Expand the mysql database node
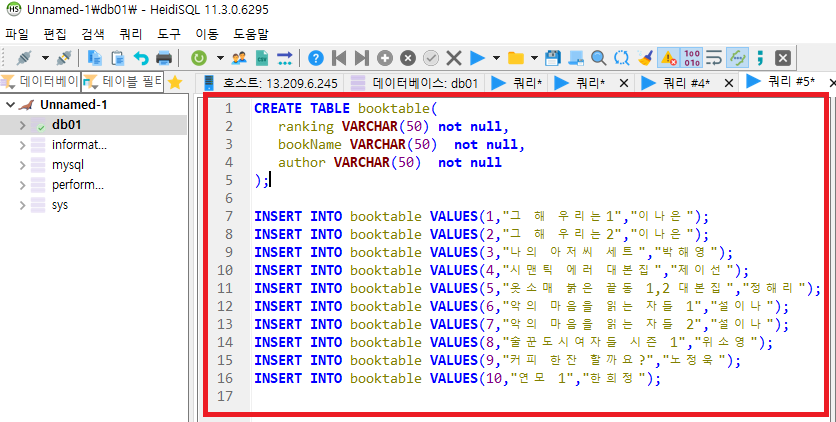 [22, 165]
